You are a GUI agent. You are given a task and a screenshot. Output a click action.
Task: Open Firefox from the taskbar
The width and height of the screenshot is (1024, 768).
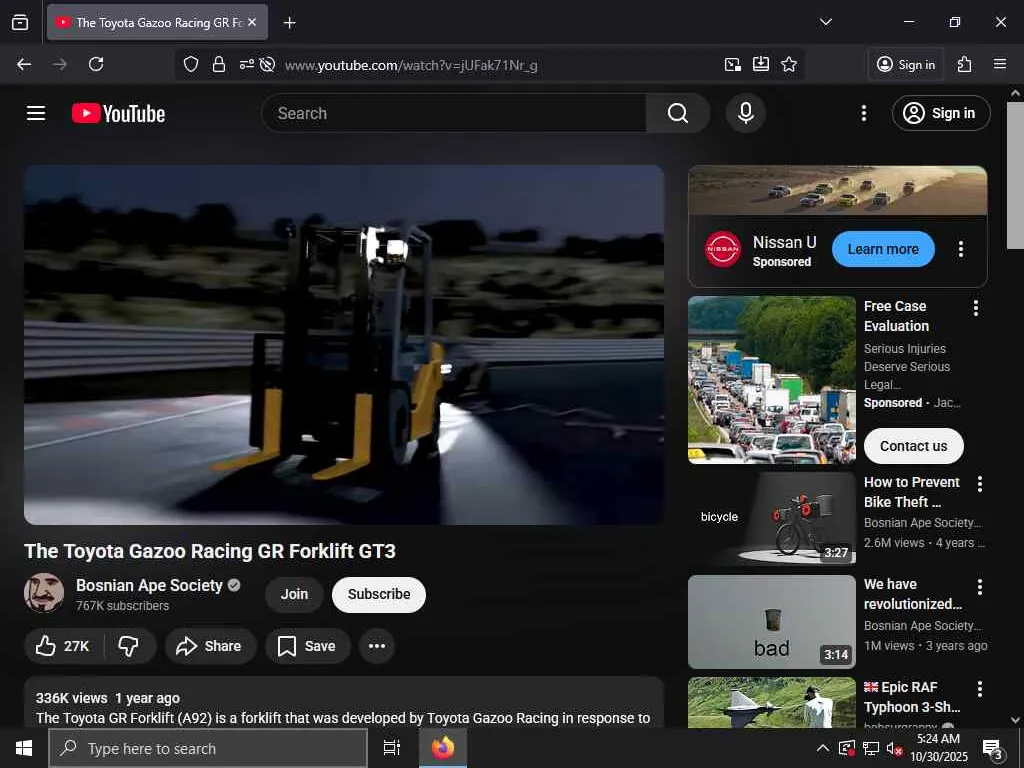443,748
